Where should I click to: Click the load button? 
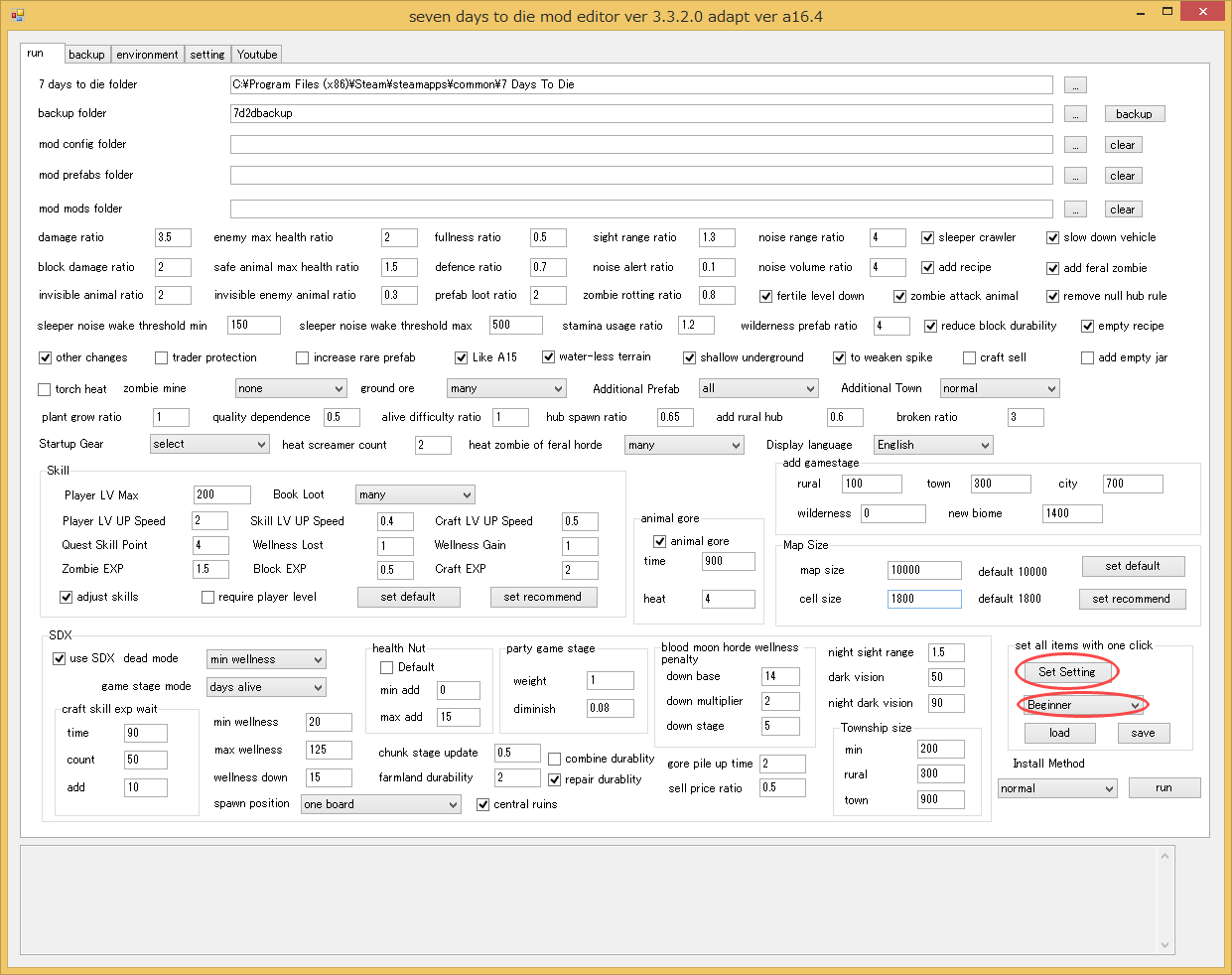[1059, 734]
